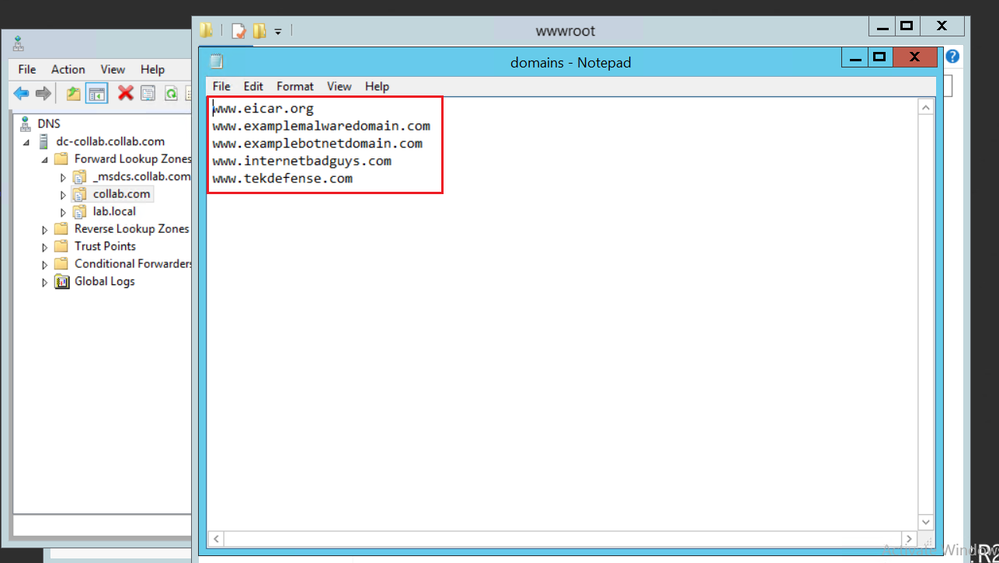Close the domains Notepad window
This screenshot has height=563, width=999.
click(x=915, y=57)
